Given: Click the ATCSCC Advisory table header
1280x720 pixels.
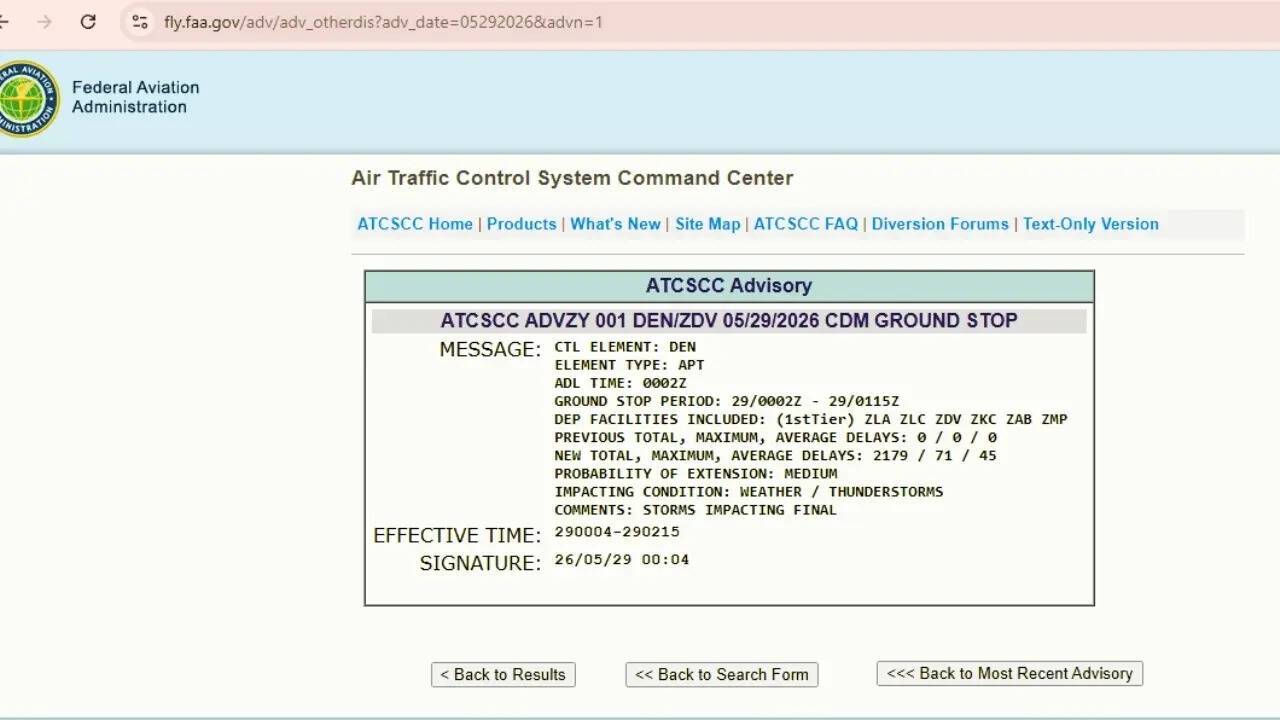Looking at the screenshot, I should [729, 286].
